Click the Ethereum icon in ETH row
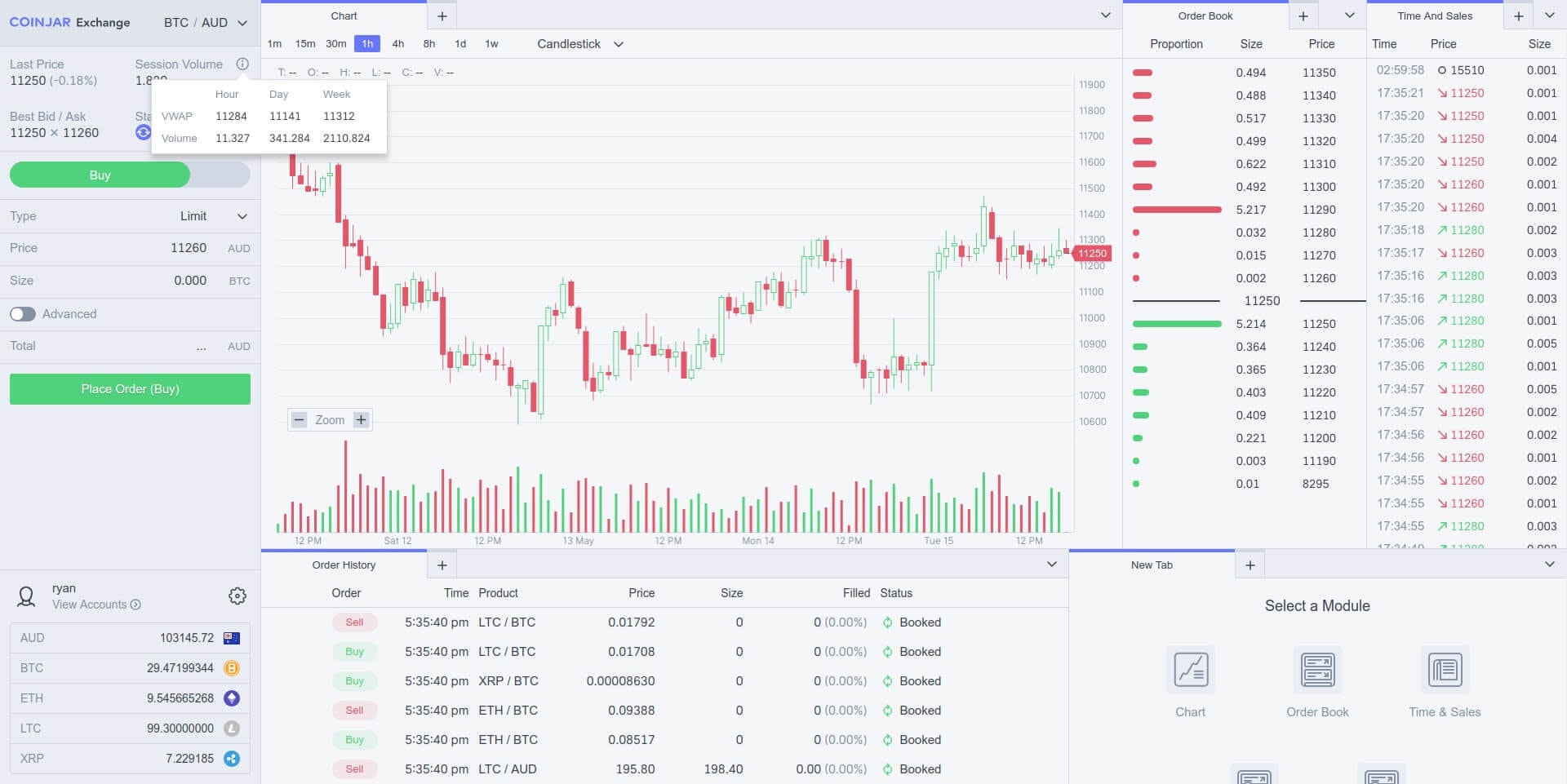The width and height of the screenshot is (1567, 784). coord(232,698)
